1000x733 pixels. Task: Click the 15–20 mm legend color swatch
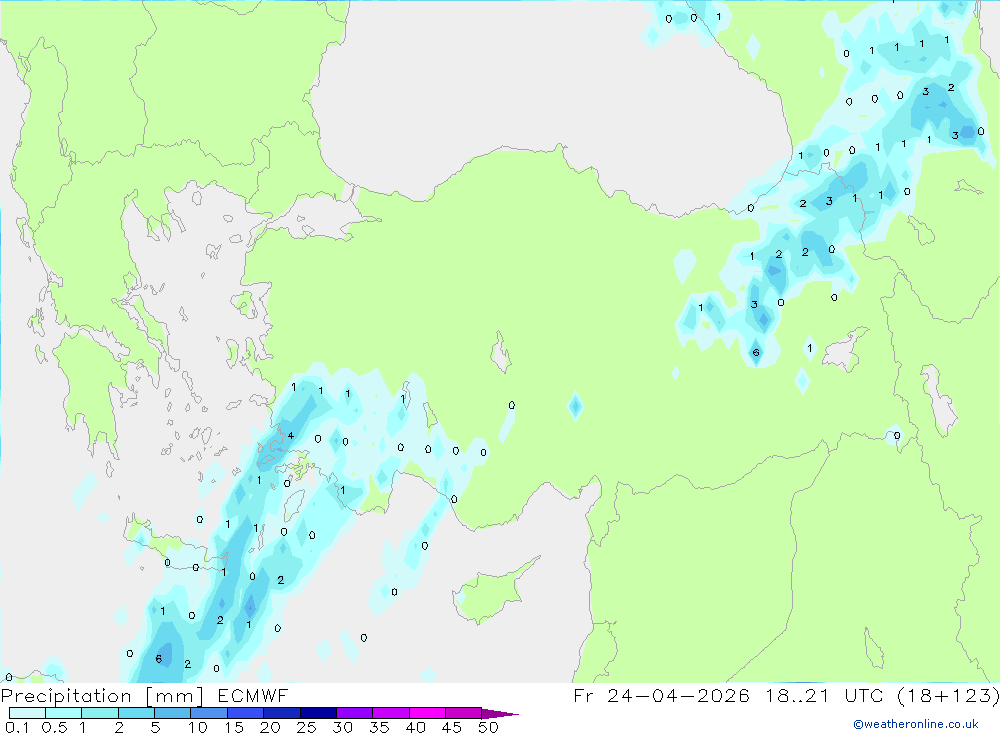pos(246,713)
